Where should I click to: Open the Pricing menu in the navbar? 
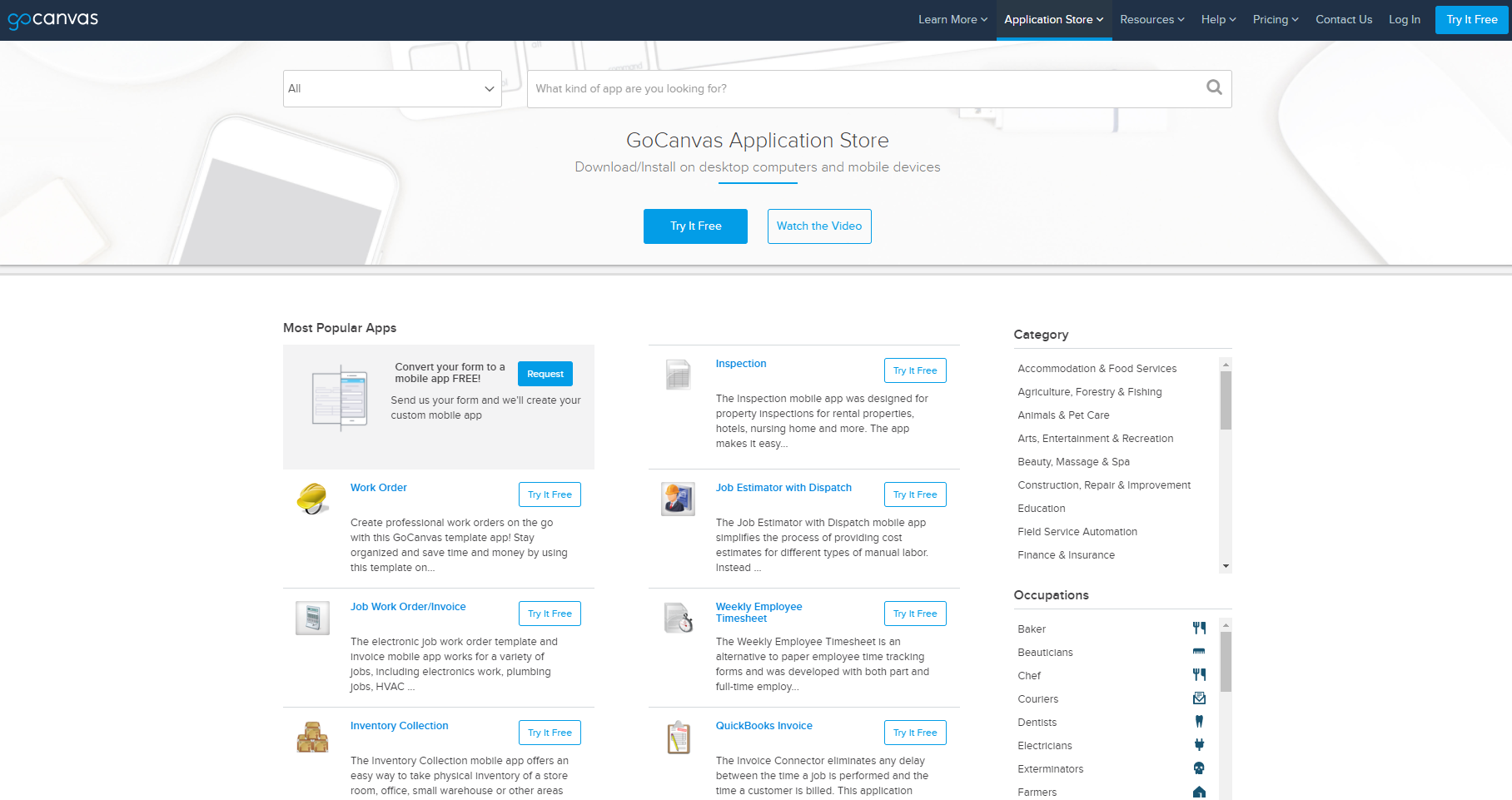[1275, 19]
